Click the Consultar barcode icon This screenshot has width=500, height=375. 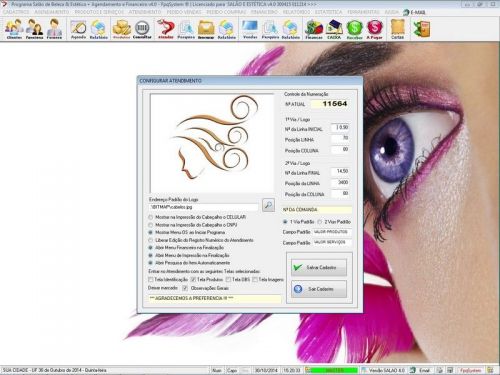[x=142, y=29]
